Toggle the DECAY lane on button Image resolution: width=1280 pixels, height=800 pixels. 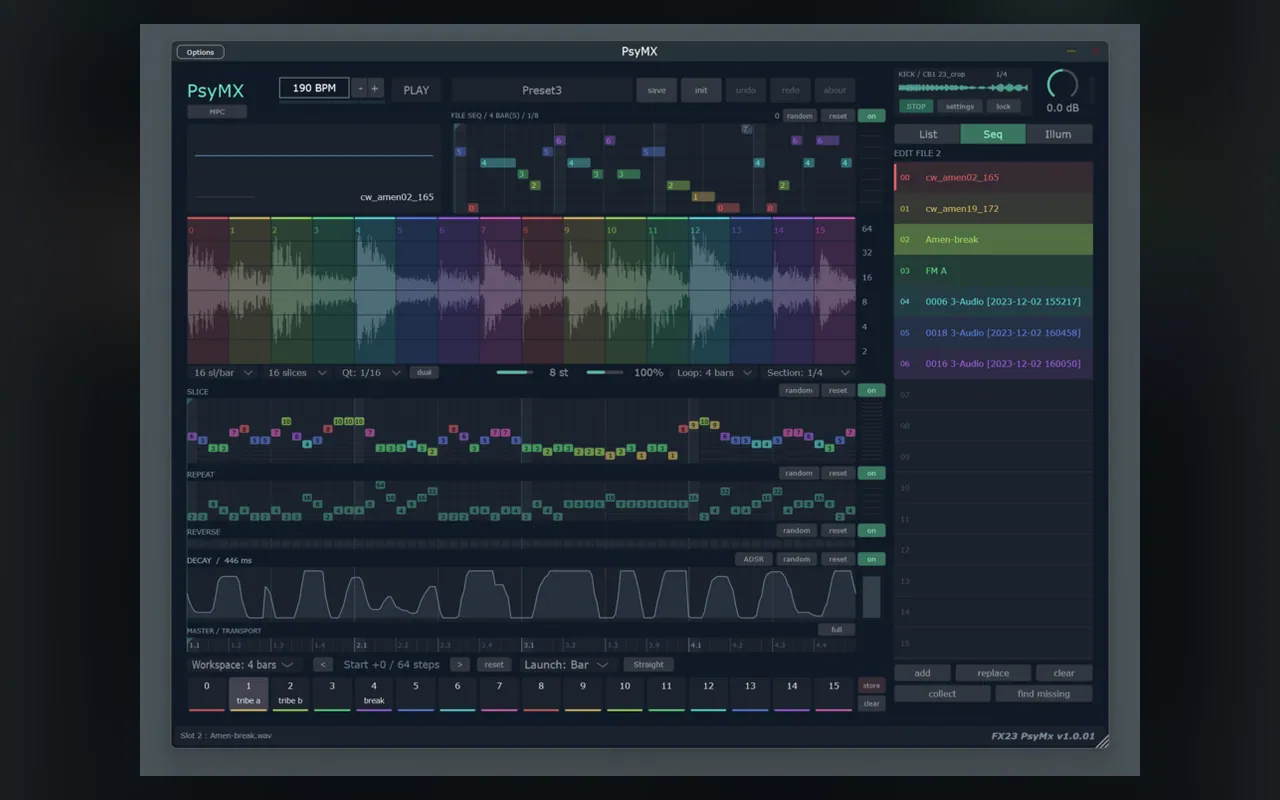click(871, 559)
